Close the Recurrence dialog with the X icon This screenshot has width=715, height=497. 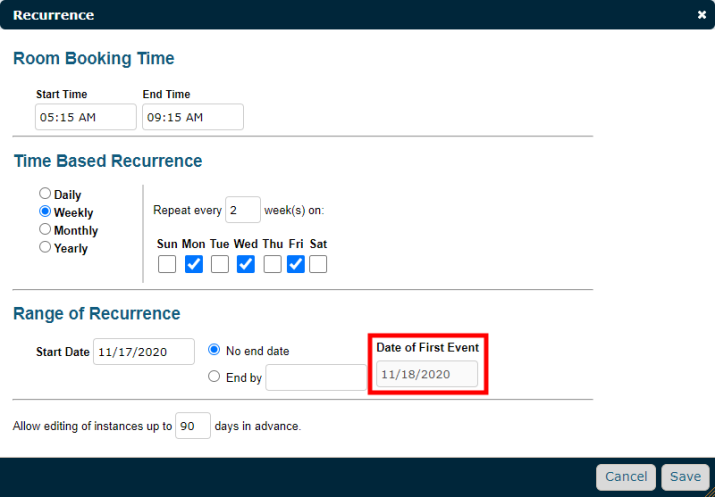pyautogui.click(x=702, y=15)
